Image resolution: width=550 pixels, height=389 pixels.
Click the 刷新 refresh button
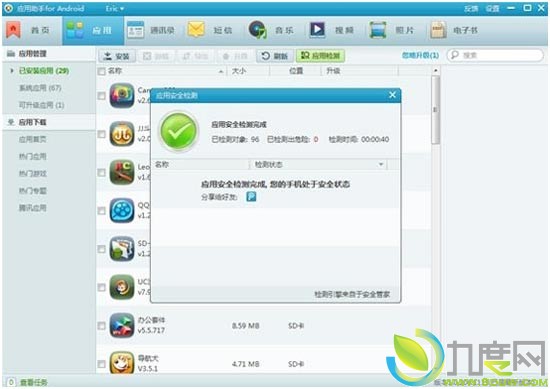pos(275,56)
